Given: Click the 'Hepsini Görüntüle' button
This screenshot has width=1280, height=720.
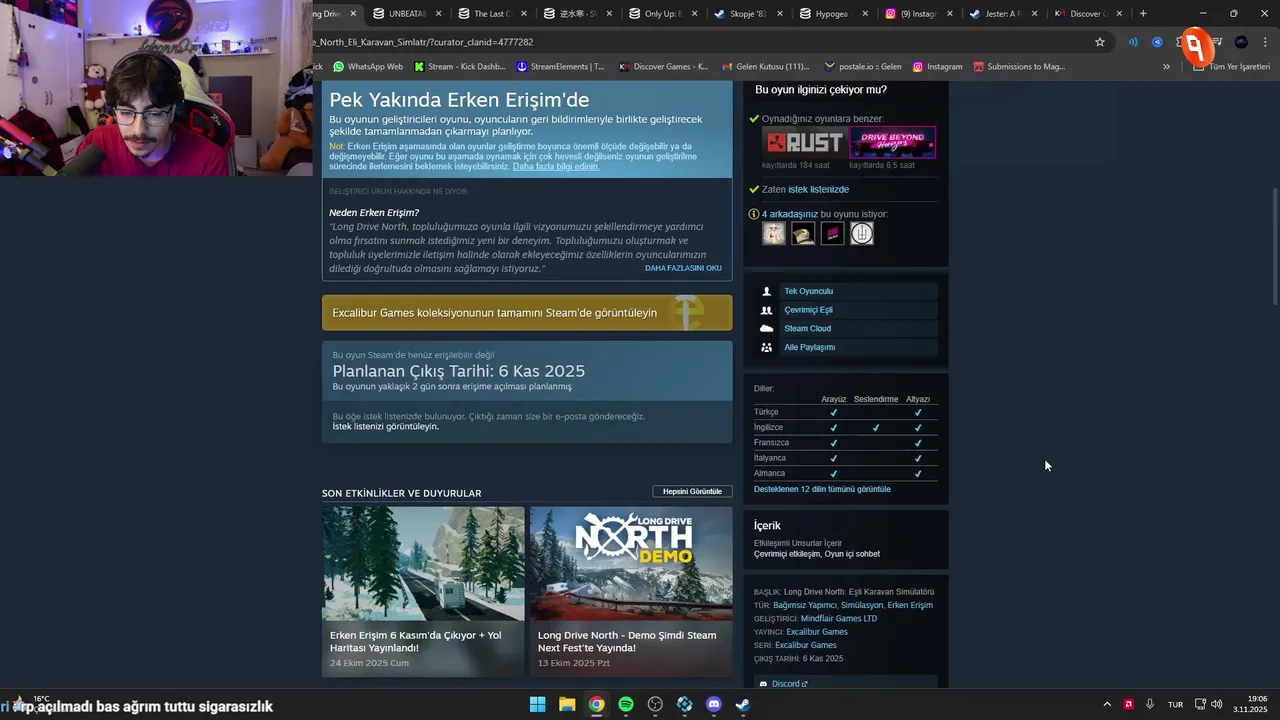Looking at the screenshot, I should (692, 491).
